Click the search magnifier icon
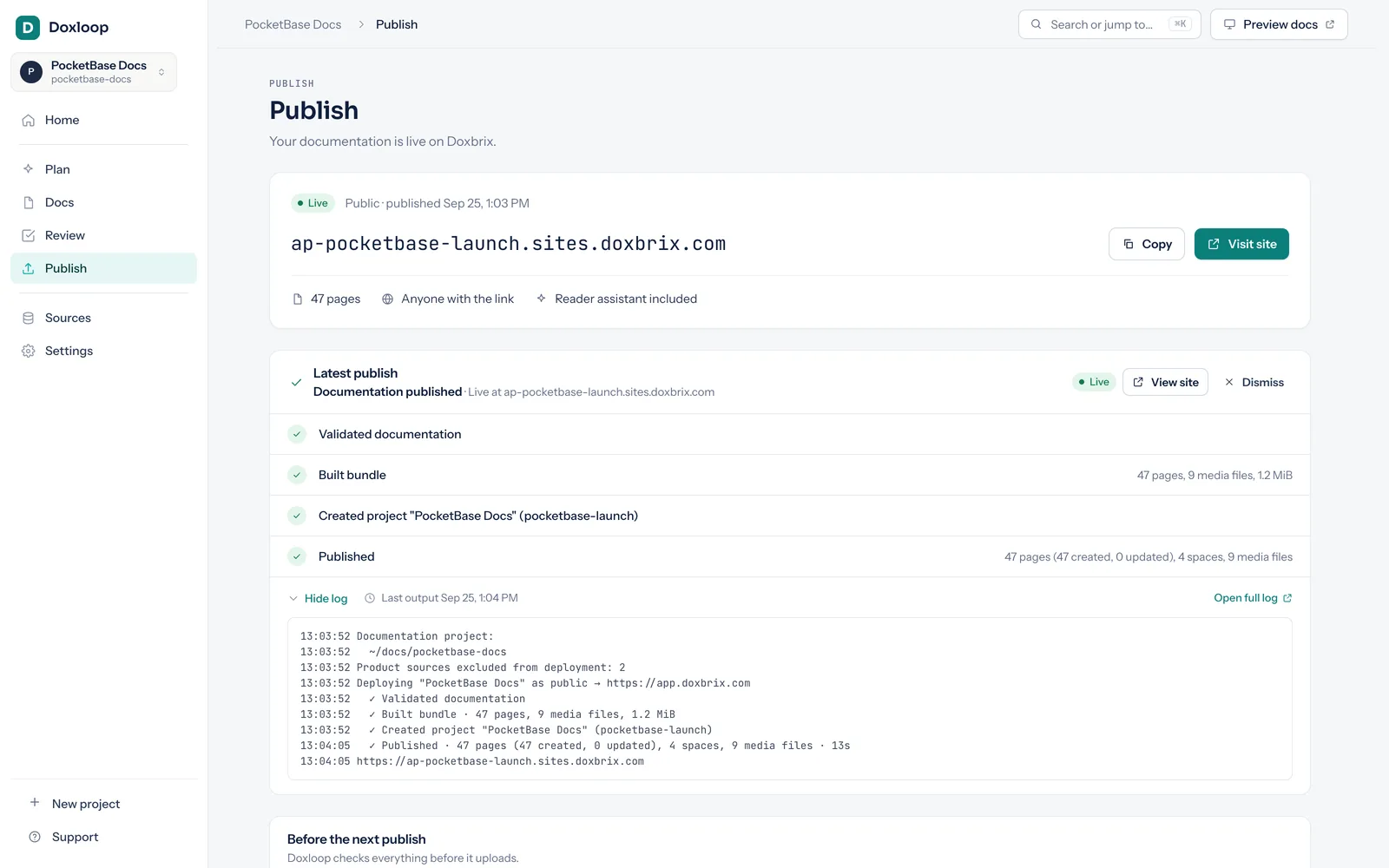Image resolution: width=1389 pixels, height=868 pixels. pos(1036,24)
